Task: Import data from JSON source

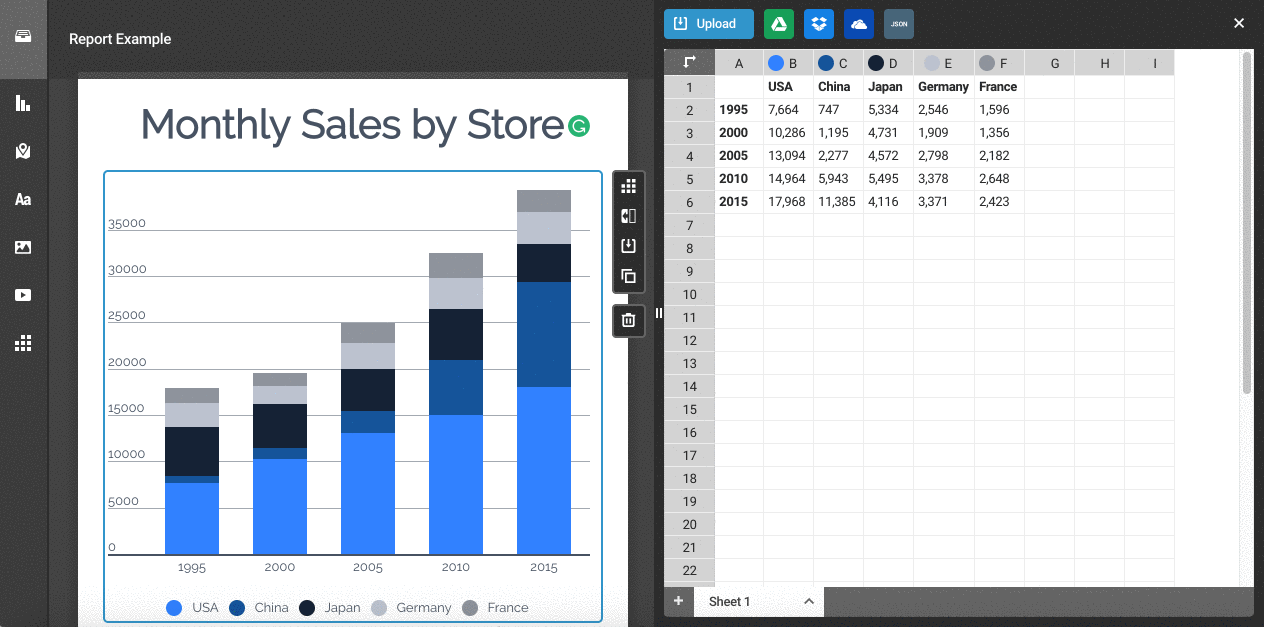Action: pos(899,24)
